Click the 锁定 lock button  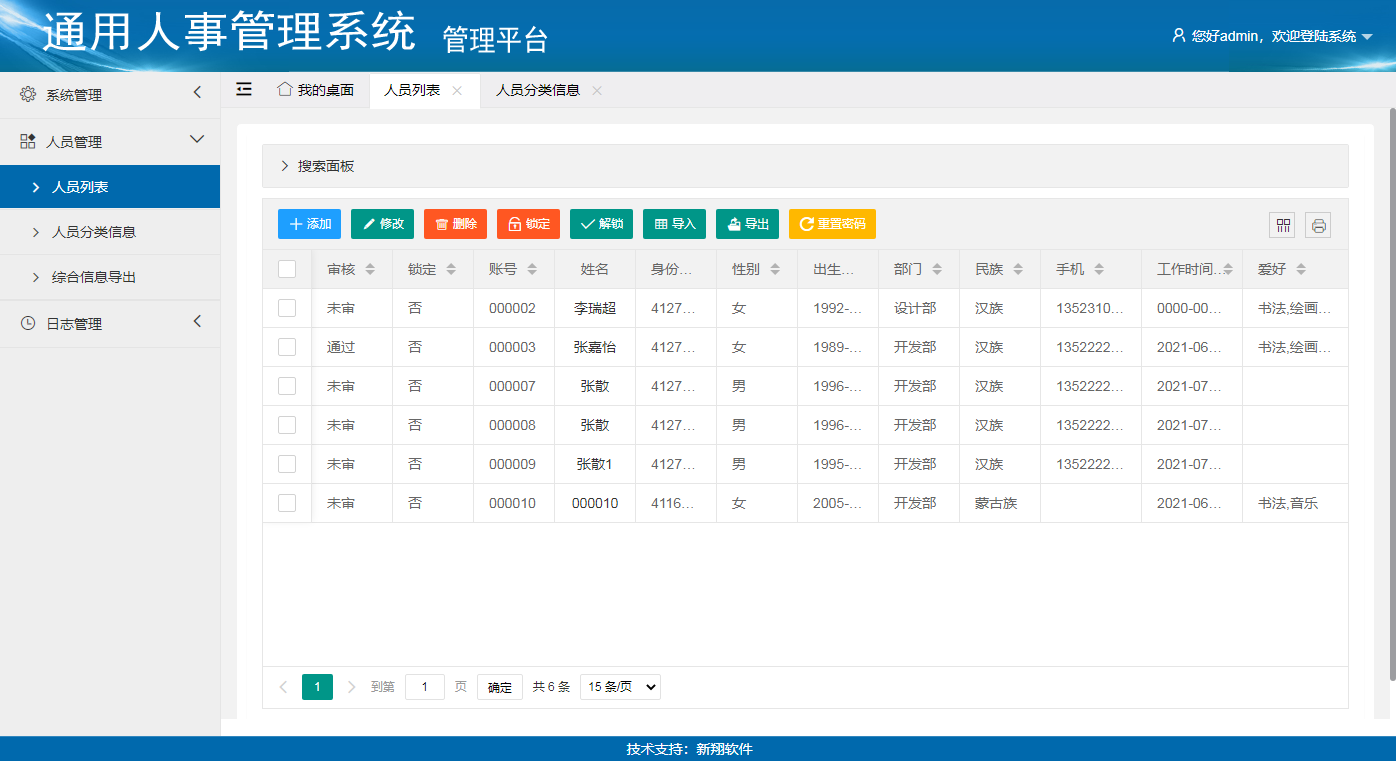tap(528, 224)
